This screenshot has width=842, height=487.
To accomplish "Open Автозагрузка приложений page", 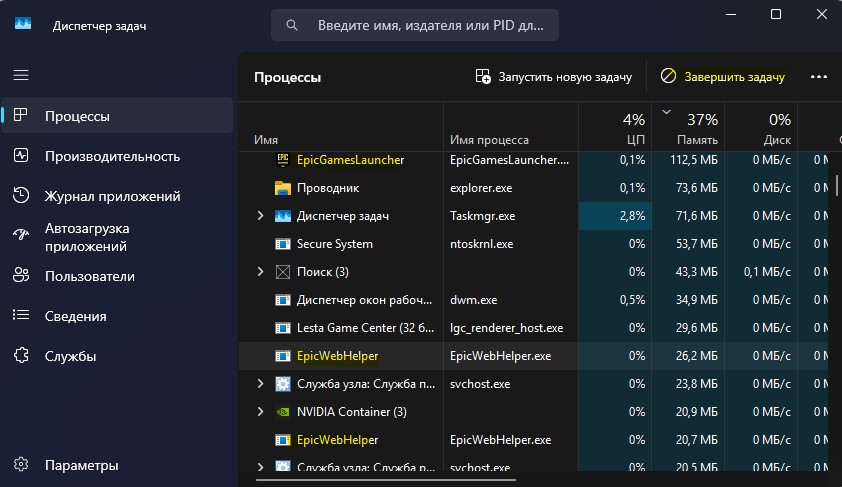I will click(x=86, y=237).
